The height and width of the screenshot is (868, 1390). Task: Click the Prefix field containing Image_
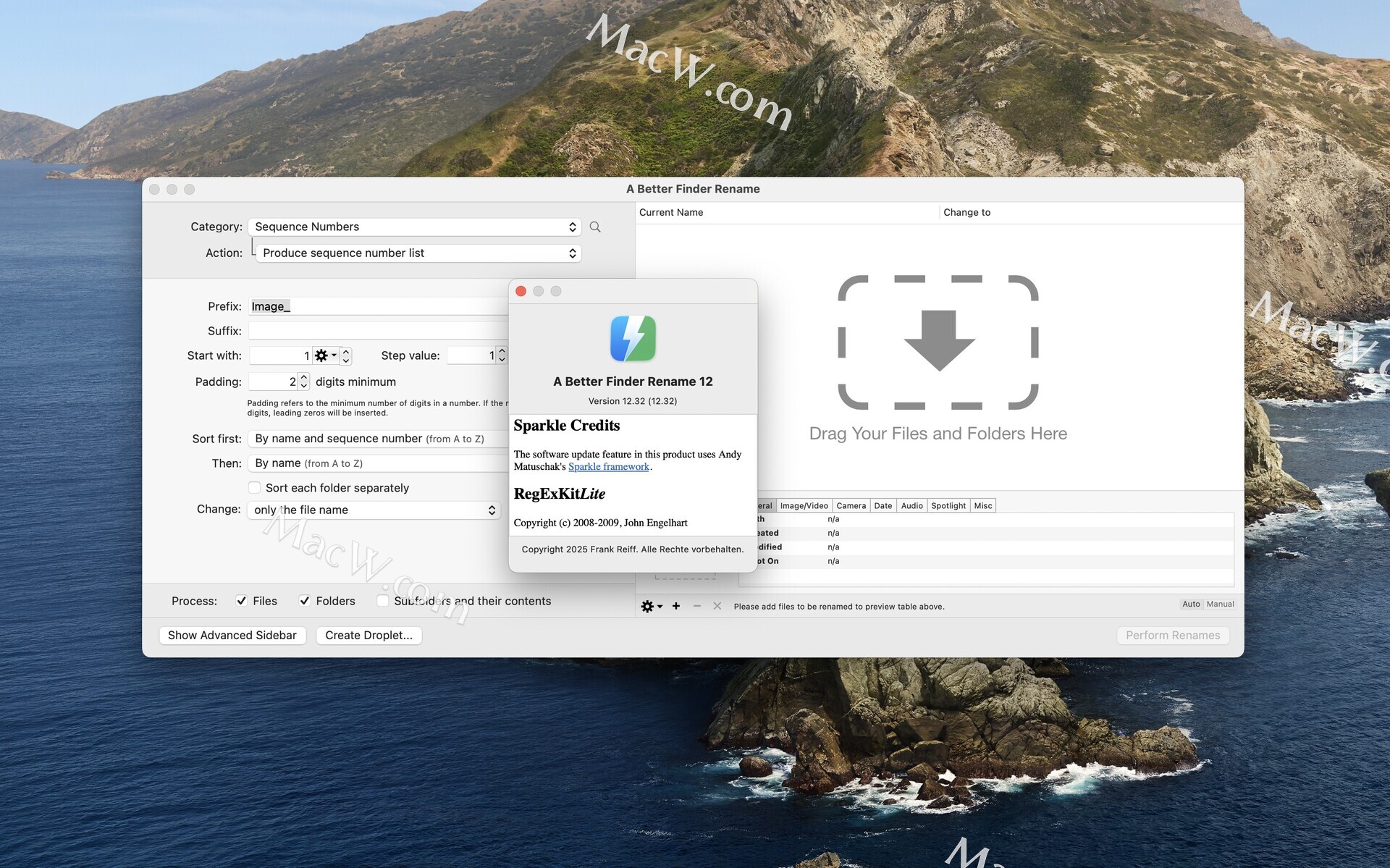click(379, 306)
